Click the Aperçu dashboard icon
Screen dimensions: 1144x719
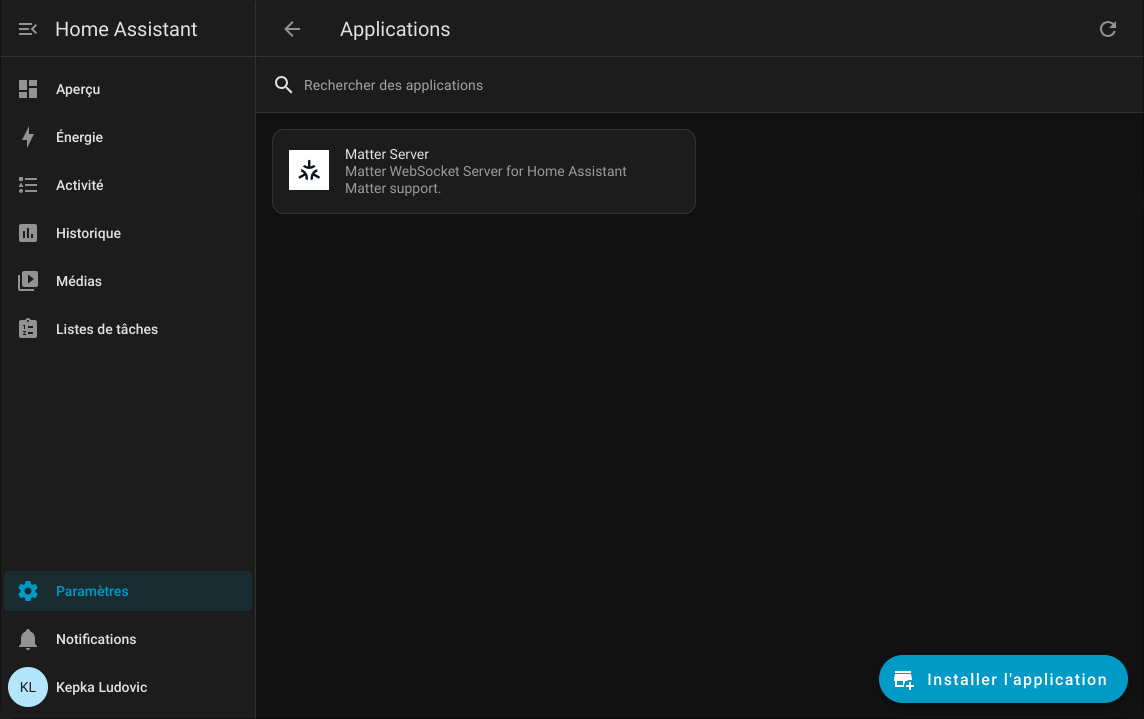click(28, 90)
